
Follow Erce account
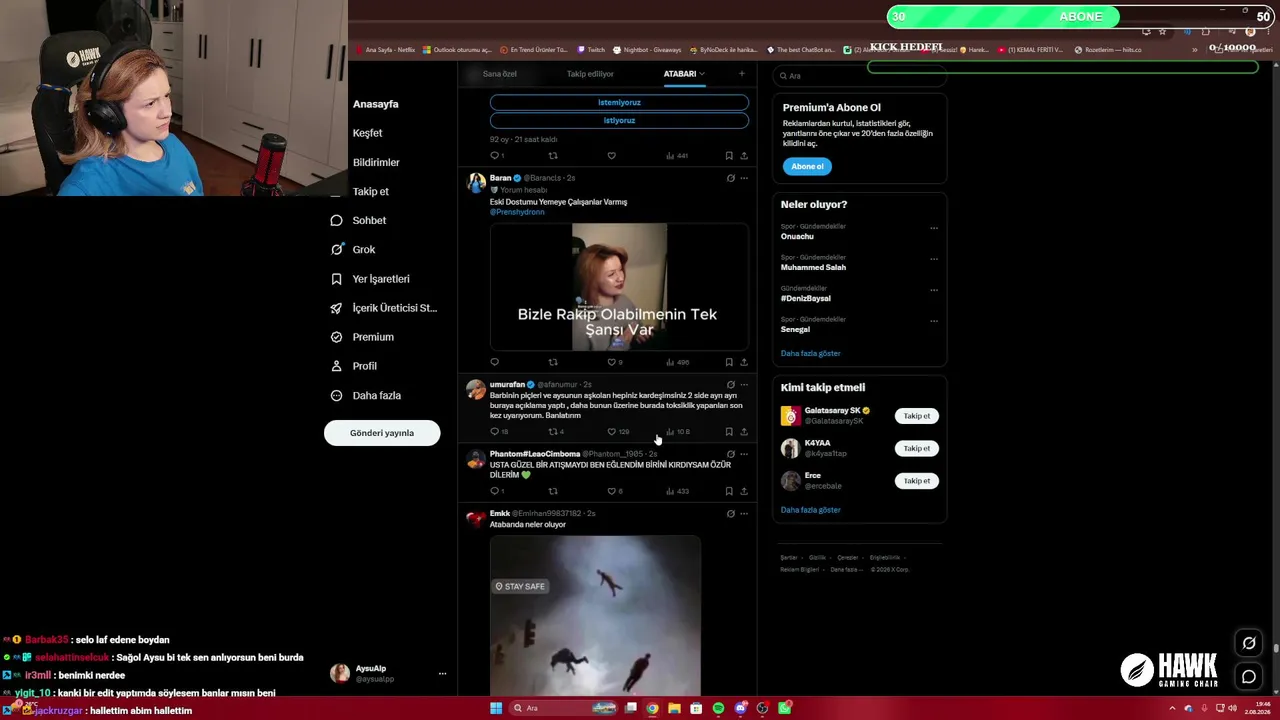917,481
